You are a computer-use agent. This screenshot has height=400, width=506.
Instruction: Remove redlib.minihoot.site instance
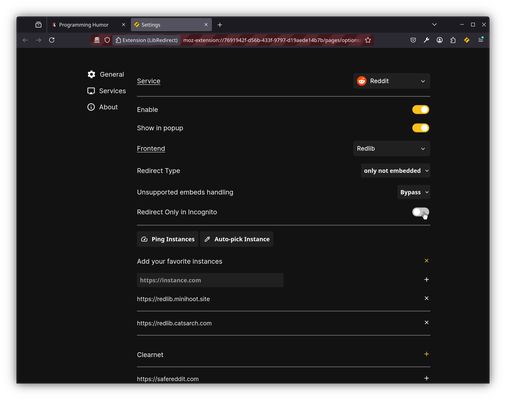426,298
